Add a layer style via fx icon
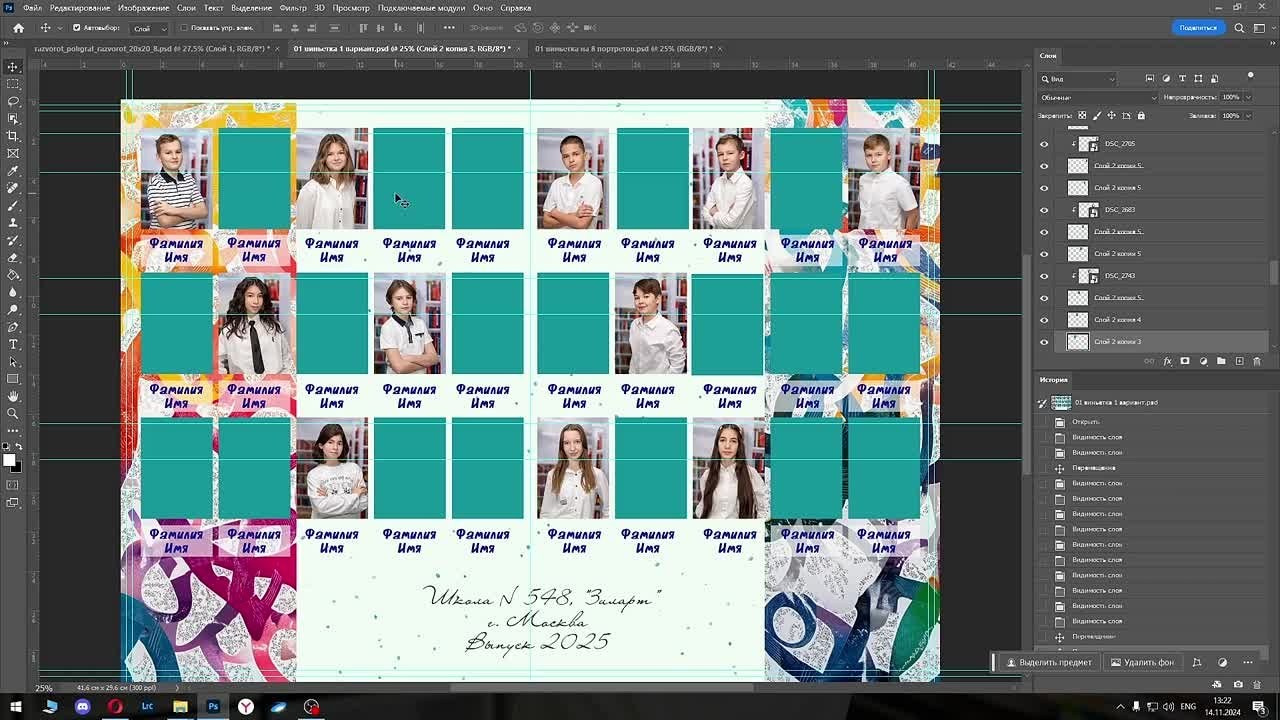1280x720 pixels. (1167, 361)
